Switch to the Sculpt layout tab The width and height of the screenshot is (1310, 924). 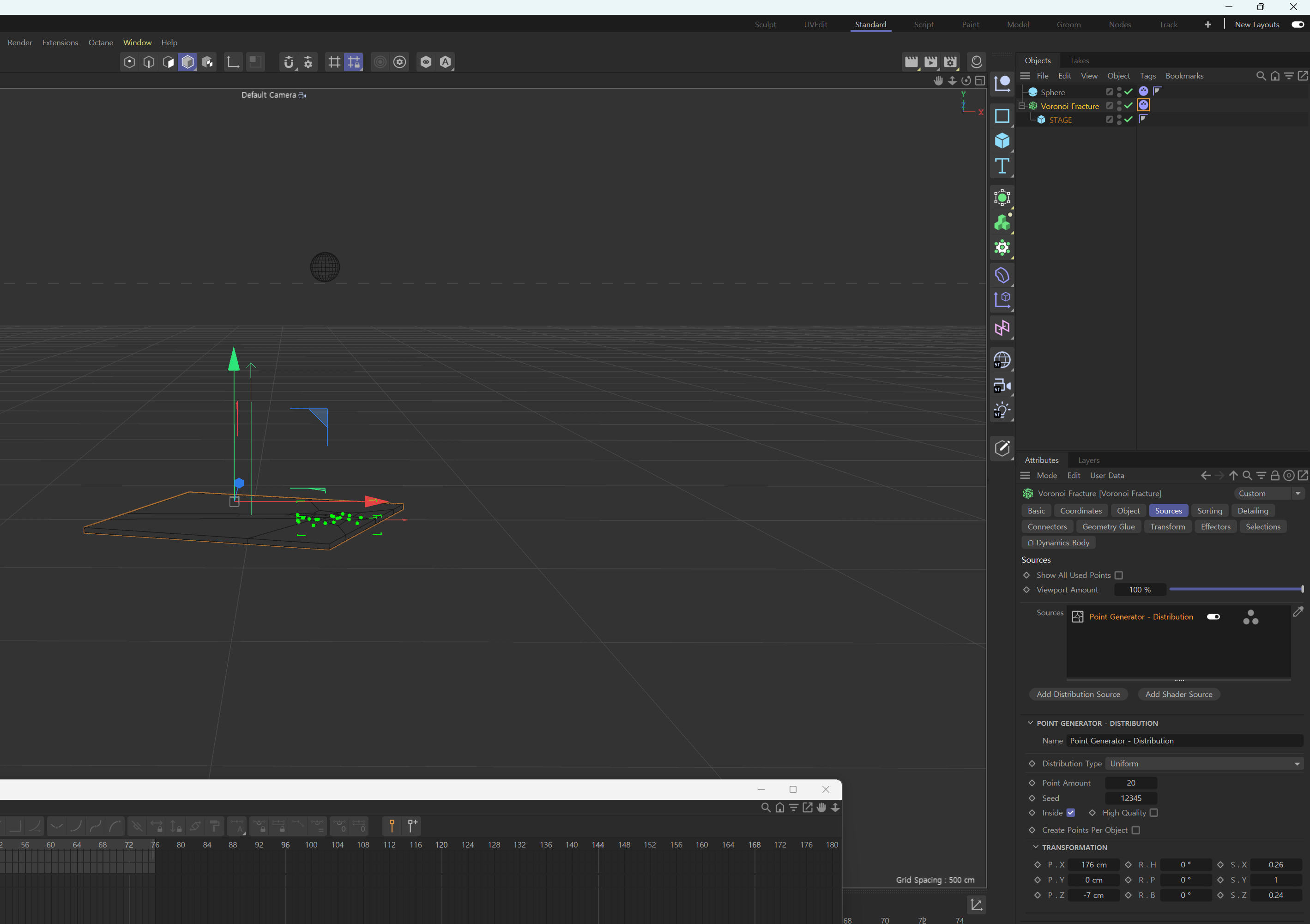tap(765, 24)
